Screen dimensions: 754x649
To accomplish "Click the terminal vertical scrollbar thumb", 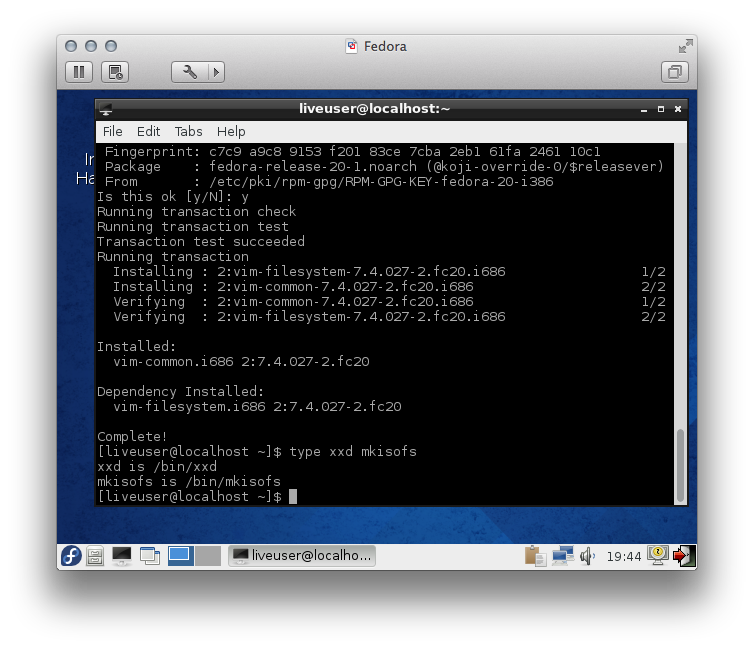I will (x=680, y=465).
